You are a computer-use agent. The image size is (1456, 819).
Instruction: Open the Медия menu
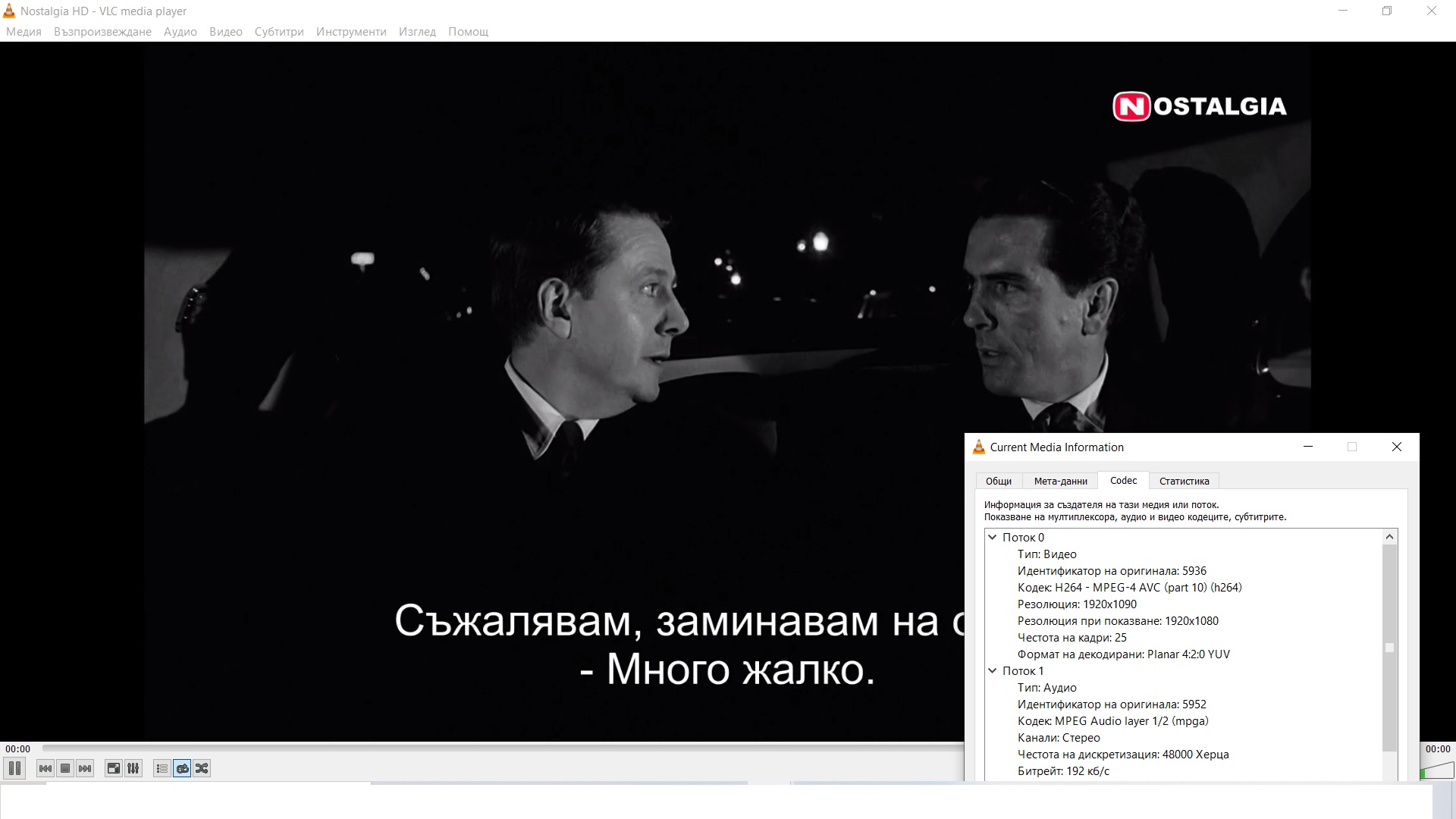pyautogui.click(x=24, y=32)
